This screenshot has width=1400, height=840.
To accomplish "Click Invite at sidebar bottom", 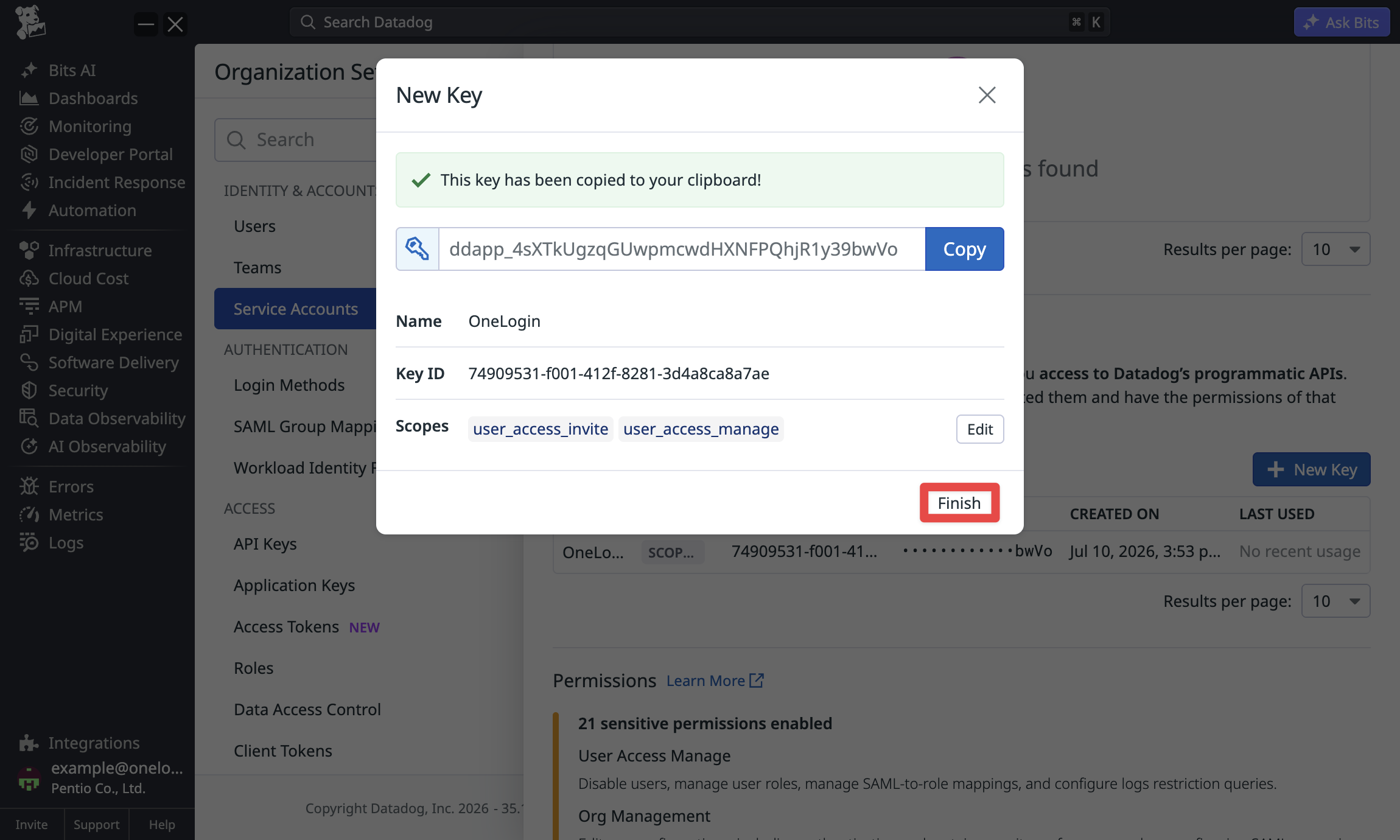I will coord(32,824).
